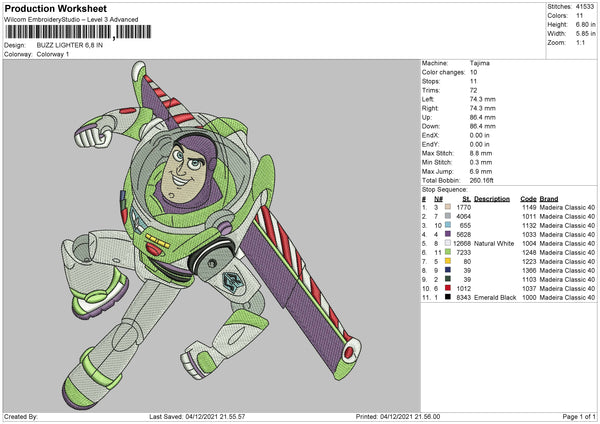Click the 'Natural White' description

point(494,244)
